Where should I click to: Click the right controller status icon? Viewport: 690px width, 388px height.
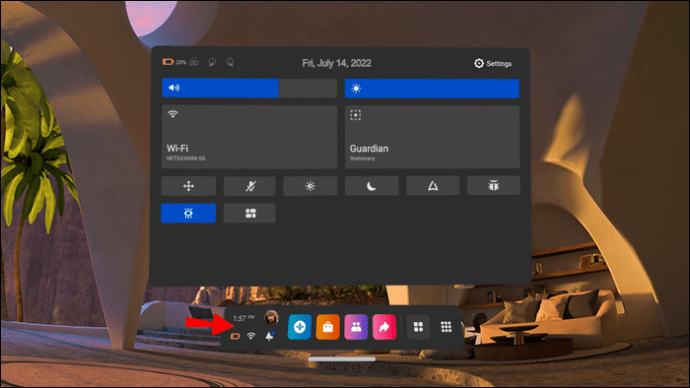click(230, 62)
